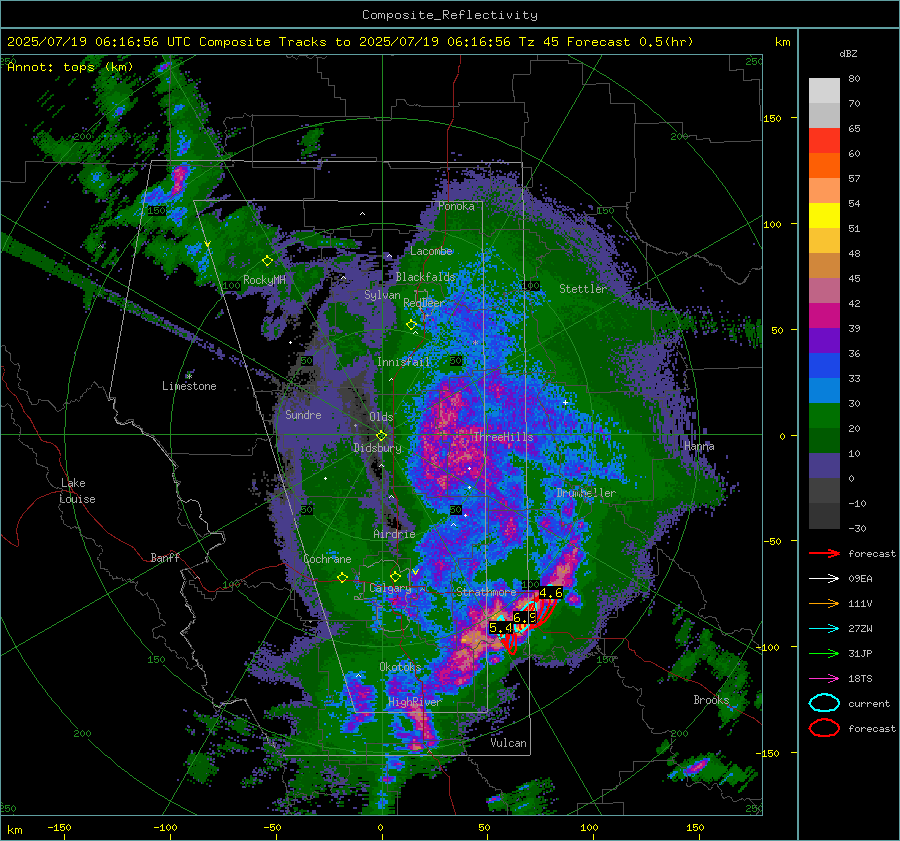900x841 pixels.
Task: Click the Innisfail city label
Action: tap(403, 362)
